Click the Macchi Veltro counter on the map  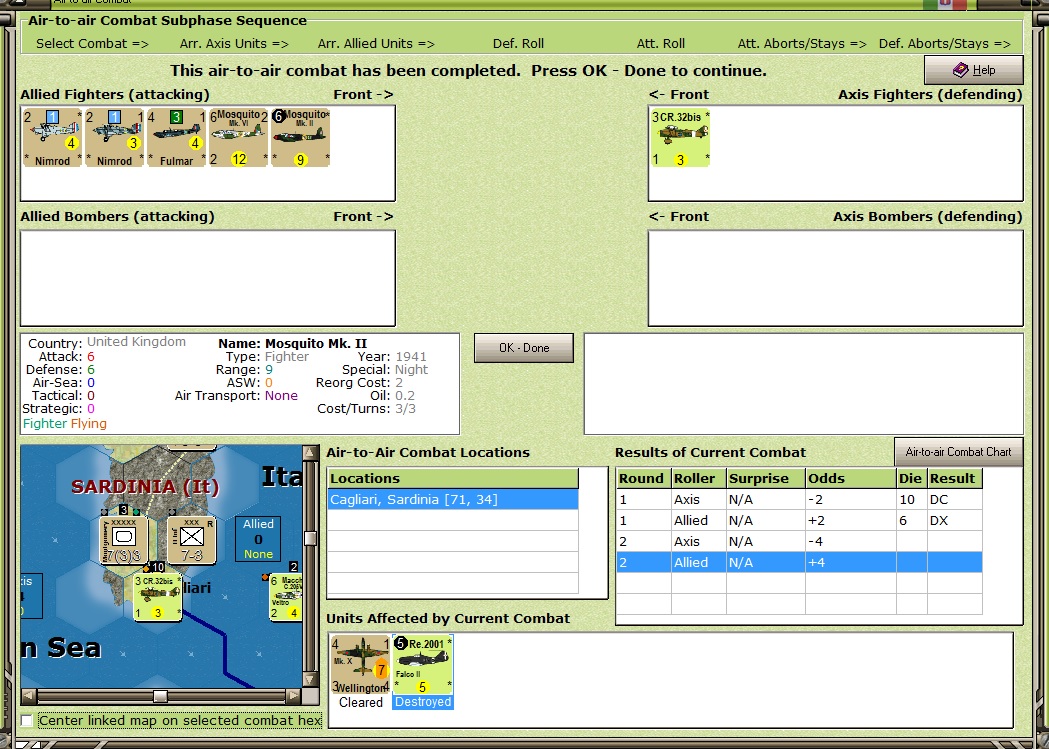286,597
